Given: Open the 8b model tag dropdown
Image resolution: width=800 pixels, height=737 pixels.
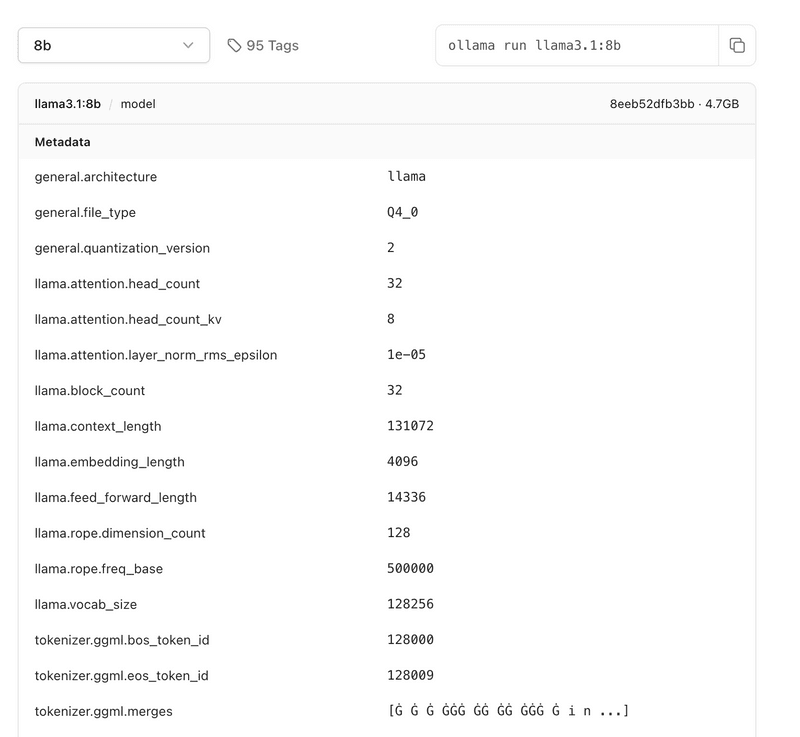Looking at the screenshot, I should tap(114, 45).
